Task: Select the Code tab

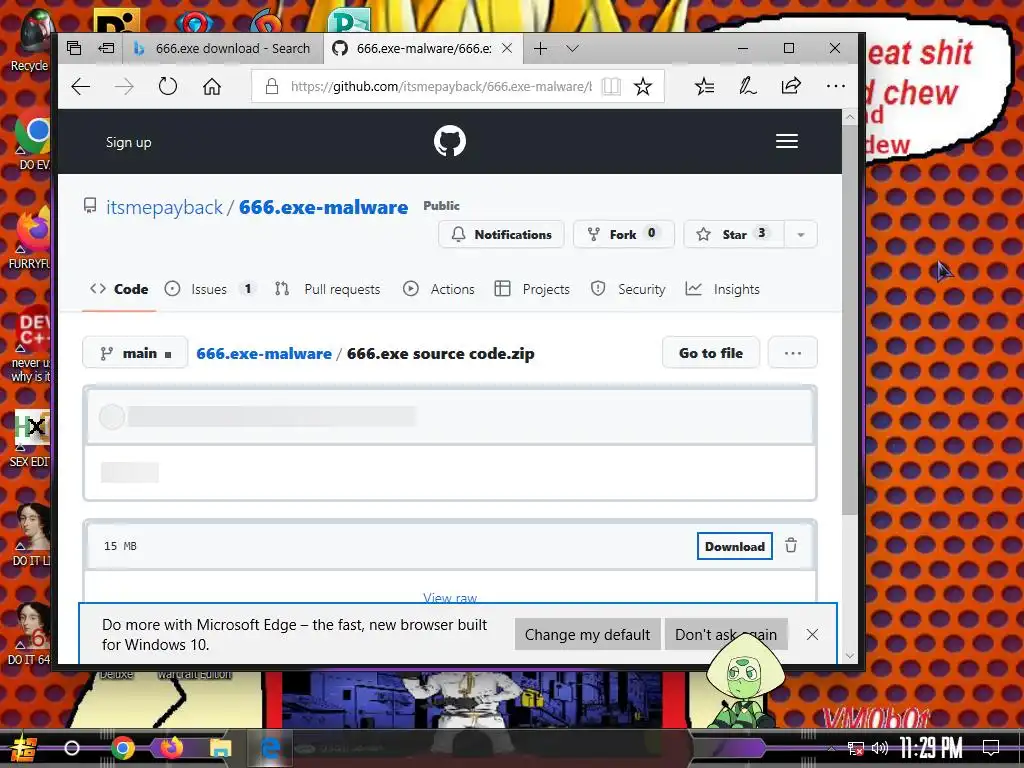Action: click(x=120, y=289)
